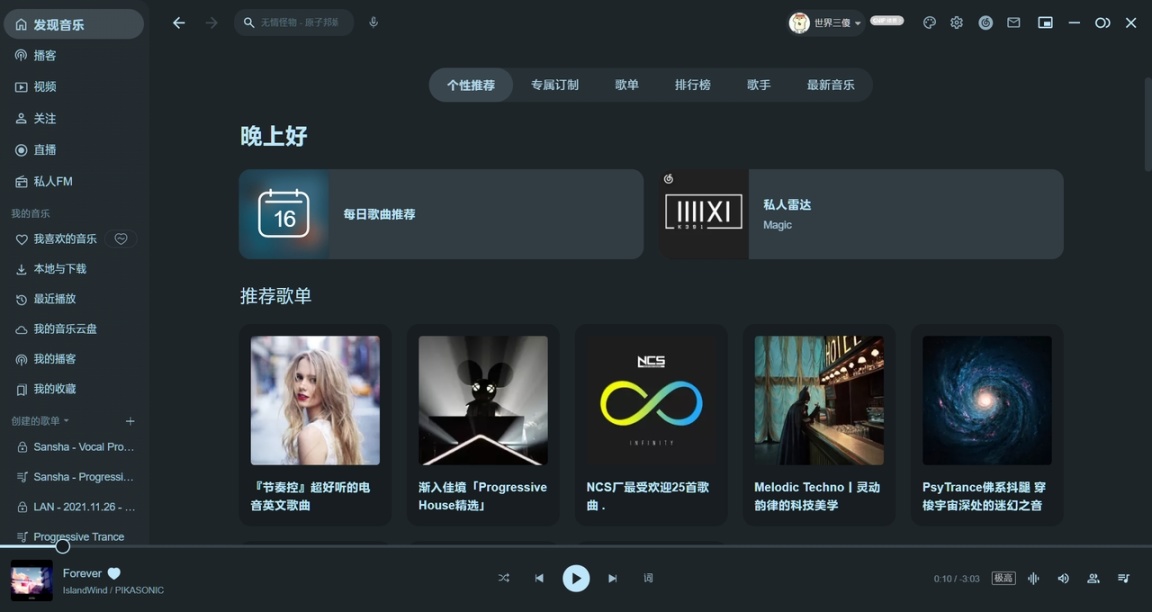Switch to the 排行榜 tab
This screenshot has height=612, width=1152.
[693, 85]
